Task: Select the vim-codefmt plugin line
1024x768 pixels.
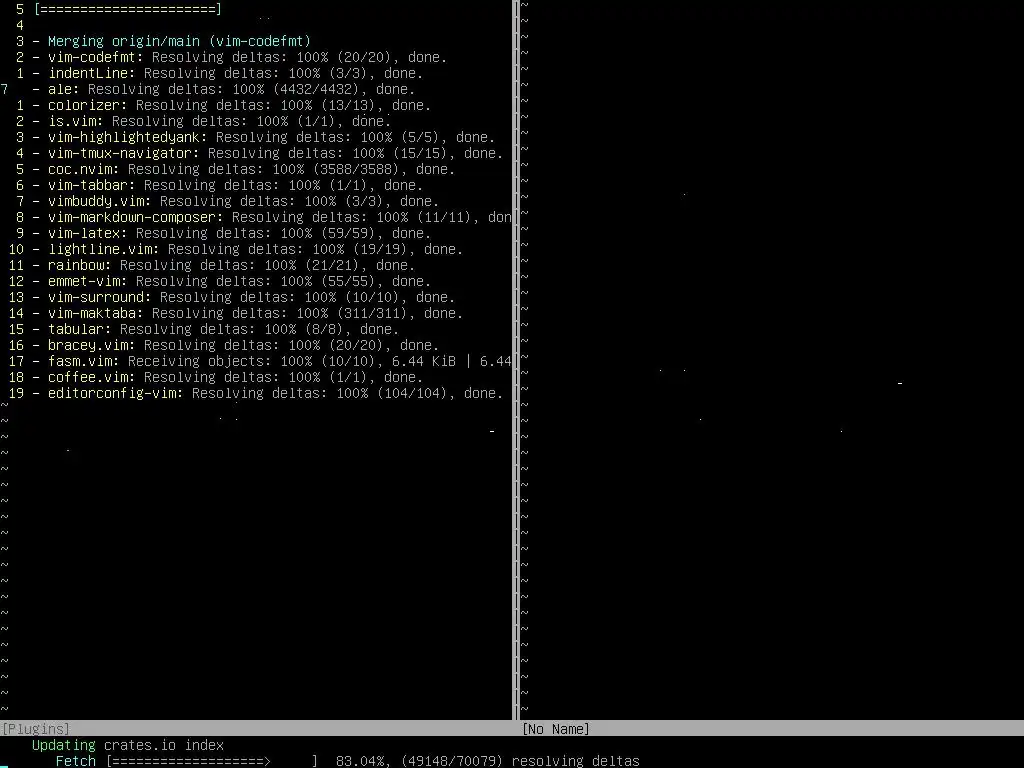Action: [240, 57]
